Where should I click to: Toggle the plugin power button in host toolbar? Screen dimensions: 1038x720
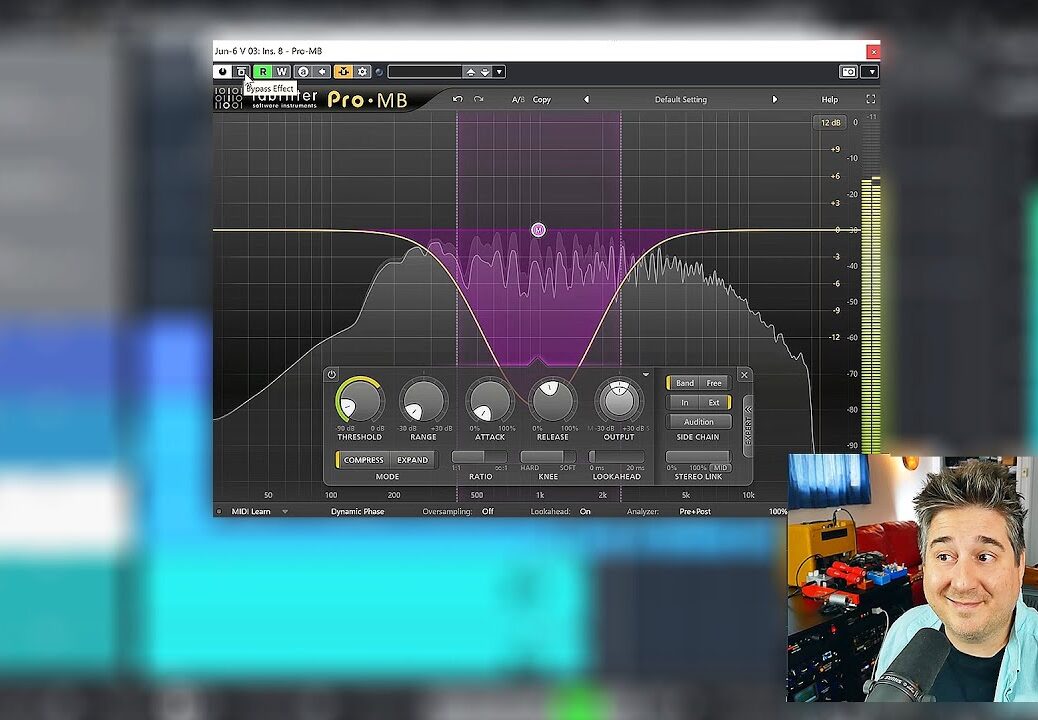[x=222, y=71]
